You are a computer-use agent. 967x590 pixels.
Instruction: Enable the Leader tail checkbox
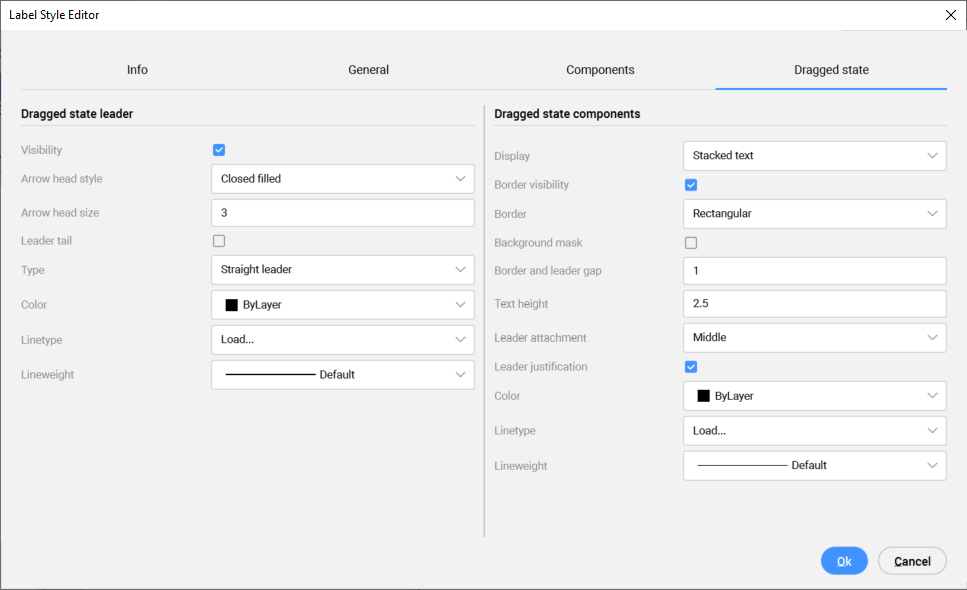pyautogui.click(x=219, y=241)
